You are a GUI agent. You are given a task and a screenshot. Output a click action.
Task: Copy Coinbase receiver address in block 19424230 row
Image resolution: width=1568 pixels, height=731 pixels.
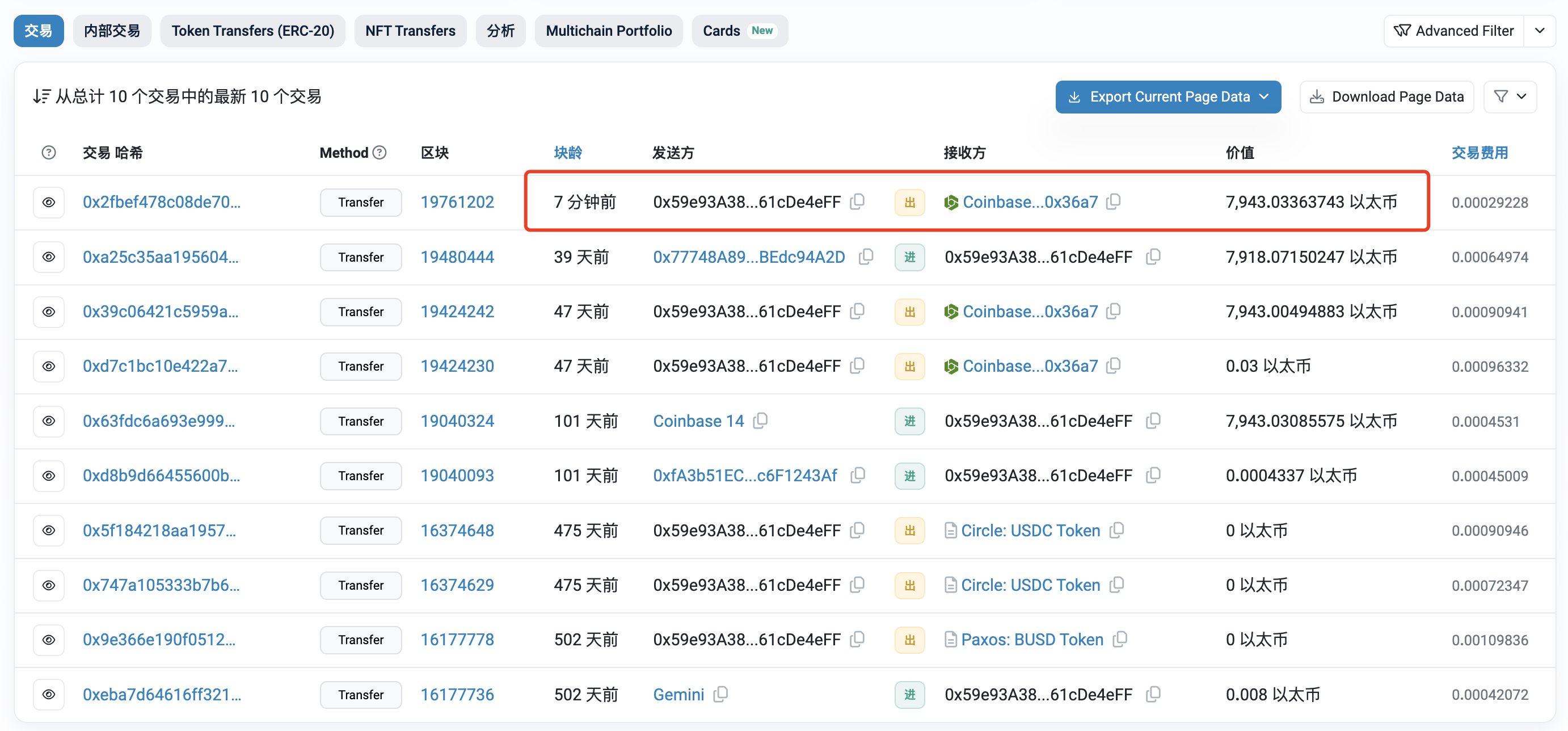pos(1113,365)
